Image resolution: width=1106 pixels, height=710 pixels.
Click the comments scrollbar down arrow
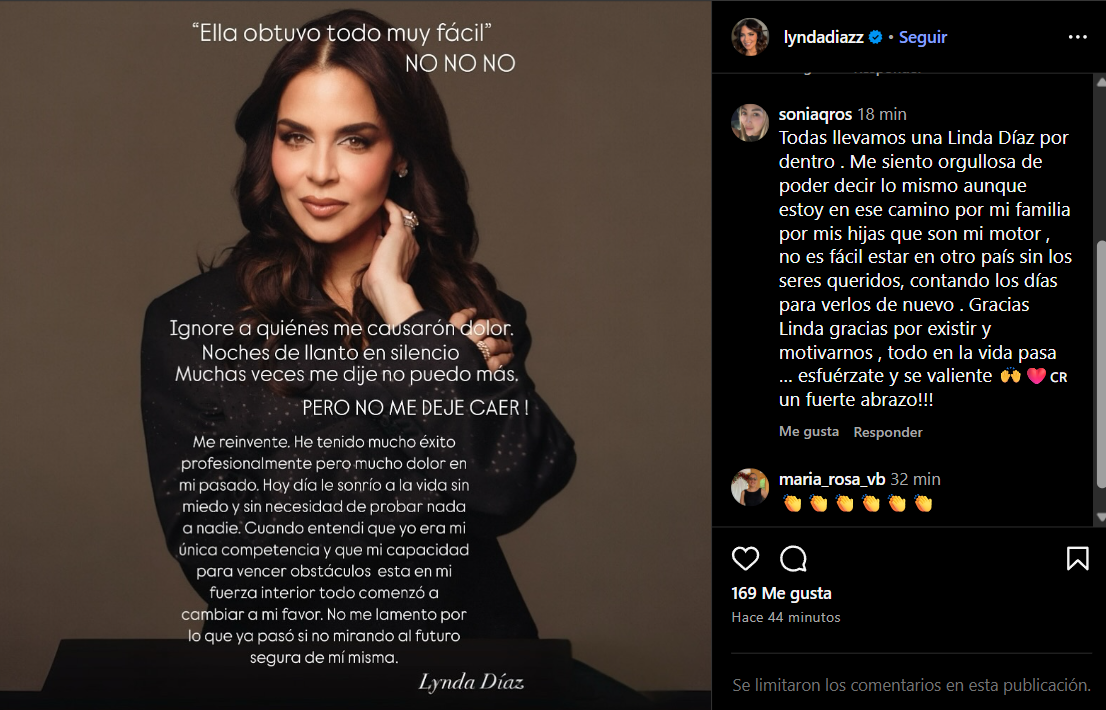click(x=1100, y=518)
